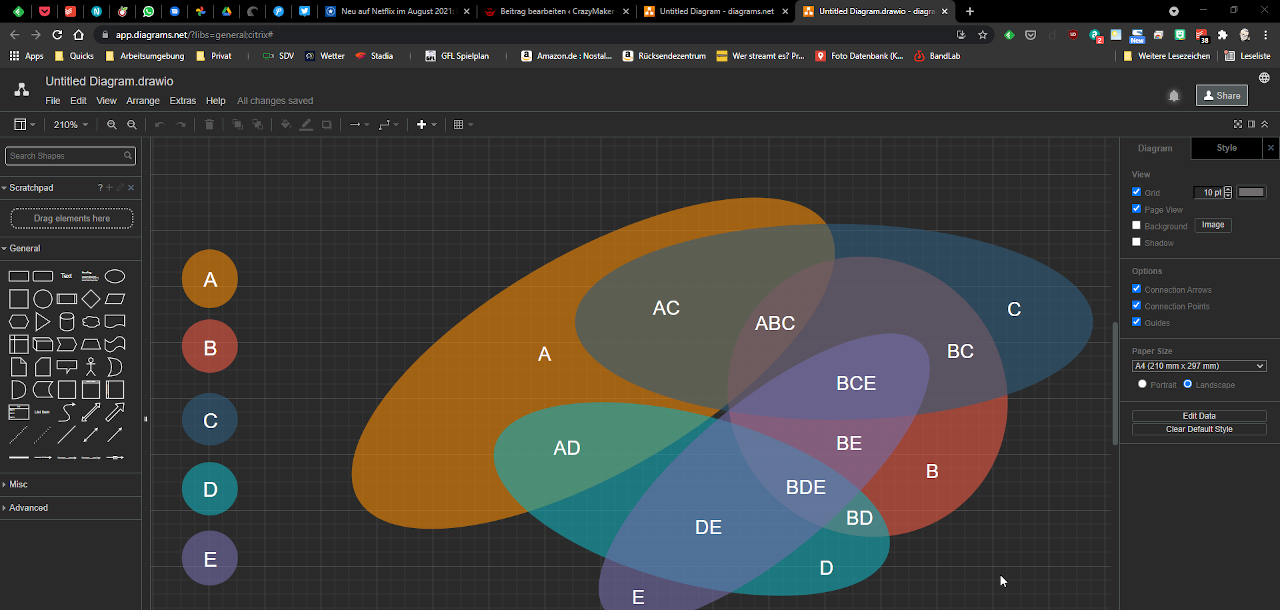1280x610 pixels.
Task: Open the Extras menu
Action: [x=183, y=101]
